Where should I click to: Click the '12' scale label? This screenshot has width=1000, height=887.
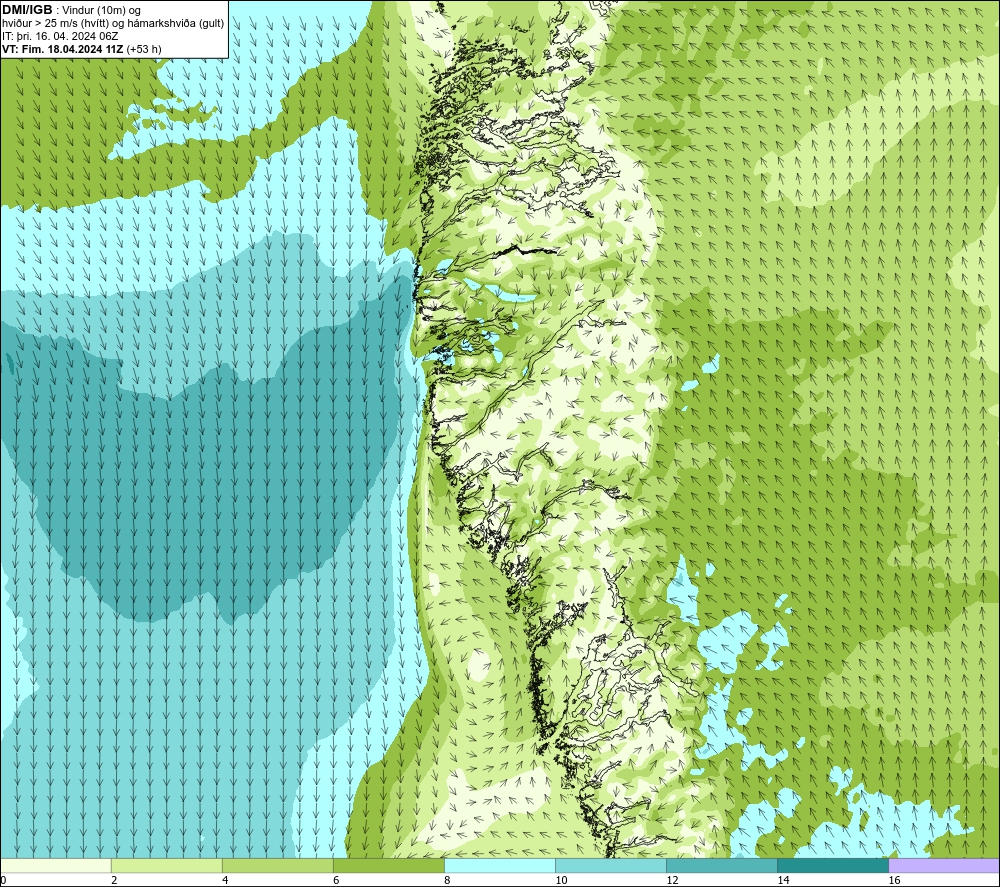point(672,880)
